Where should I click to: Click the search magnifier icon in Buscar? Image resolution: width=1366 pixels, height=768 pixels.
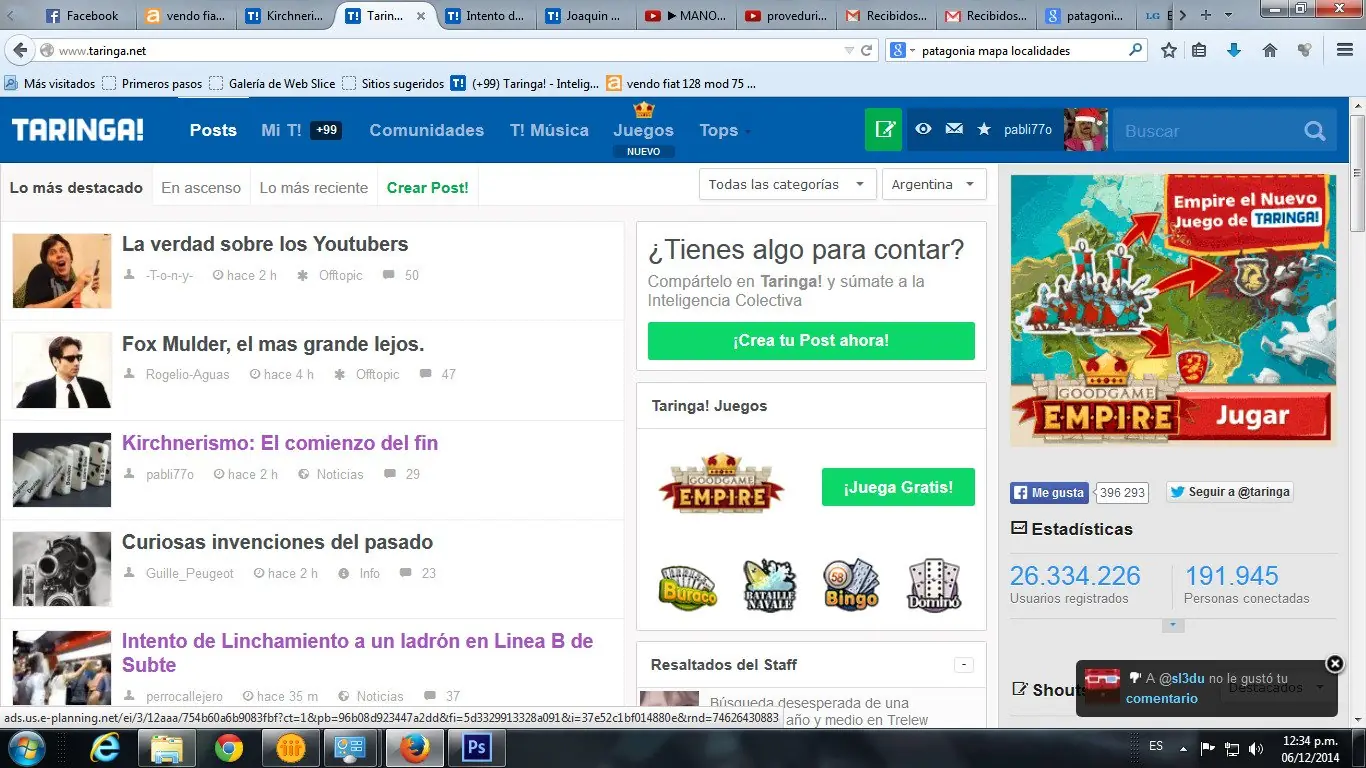(1315, 131)
